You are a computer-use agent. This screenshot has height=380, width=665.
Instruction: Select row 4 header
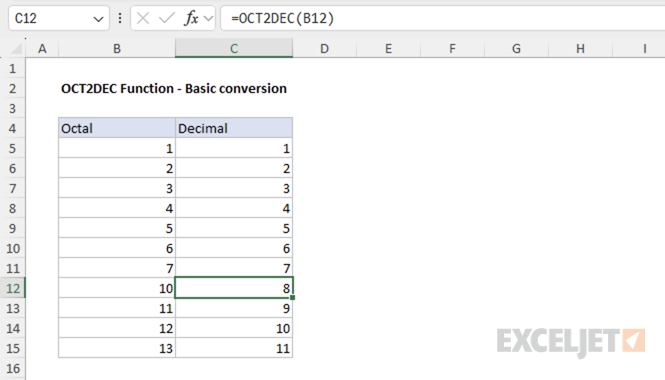pyautogui.click(x=13, y=128)
